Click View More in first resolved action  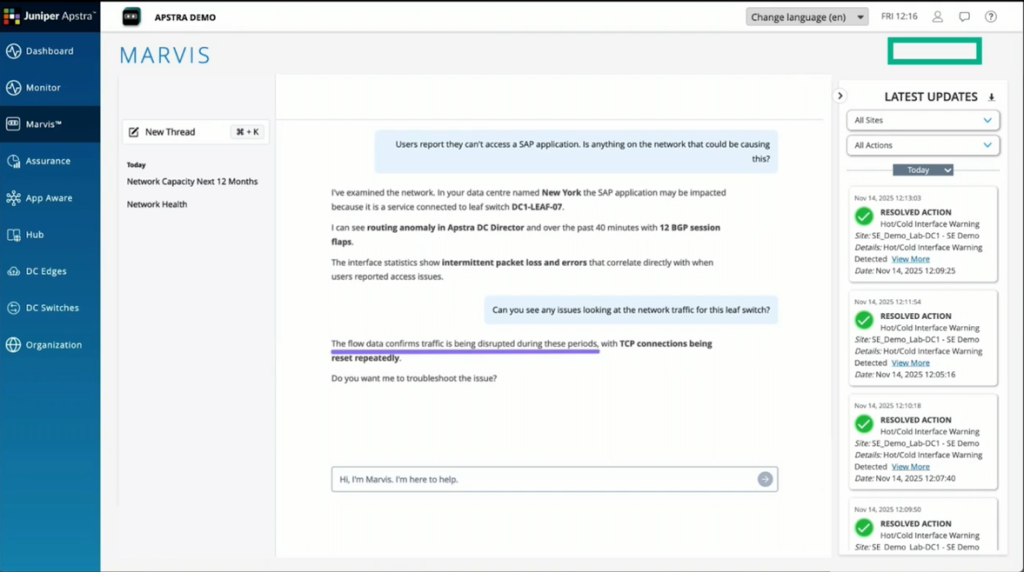pyautogui.click(x=910, y=259)
